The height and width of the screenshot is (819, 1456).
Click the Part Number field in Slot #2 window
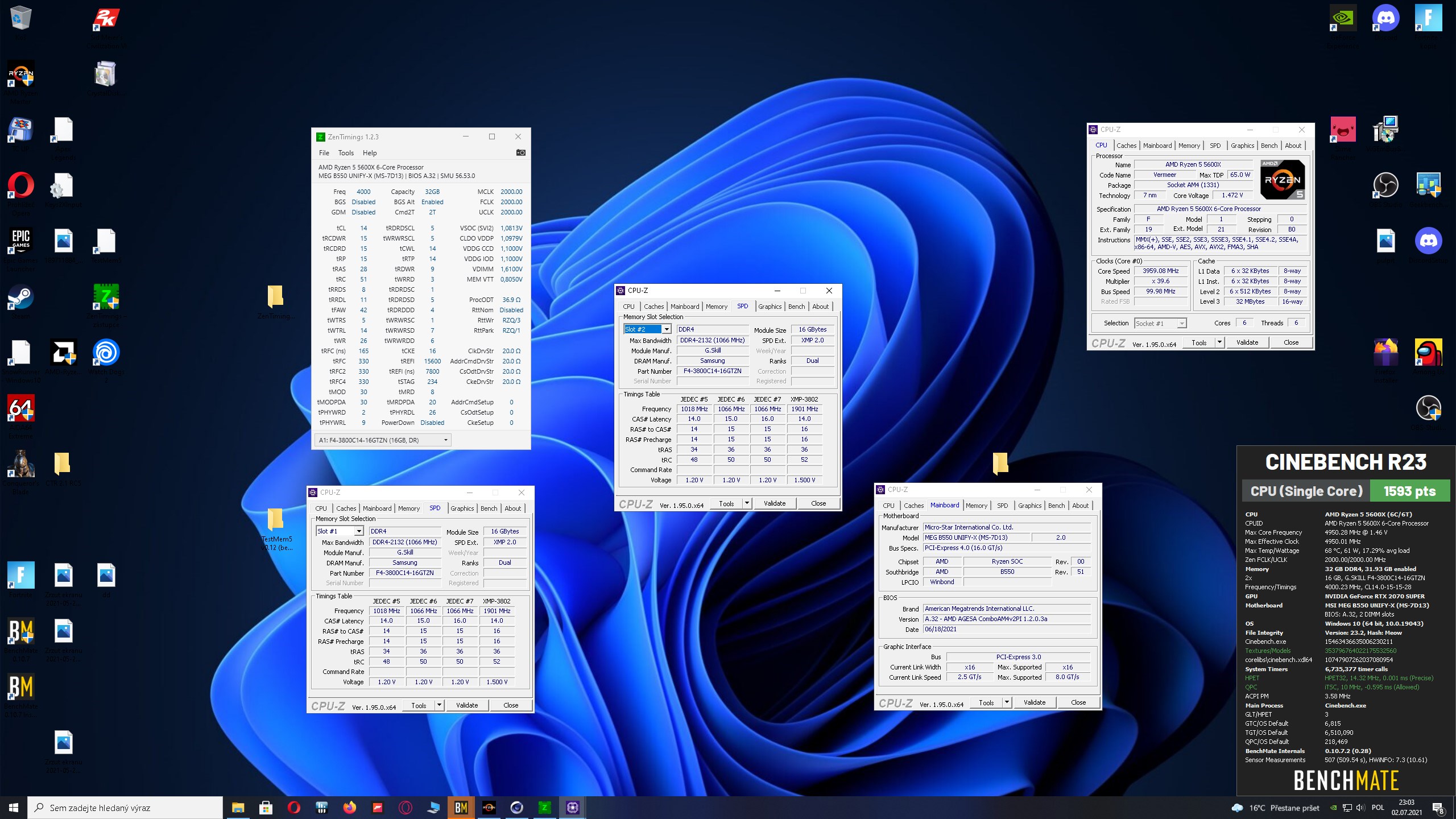click(712, 371)
